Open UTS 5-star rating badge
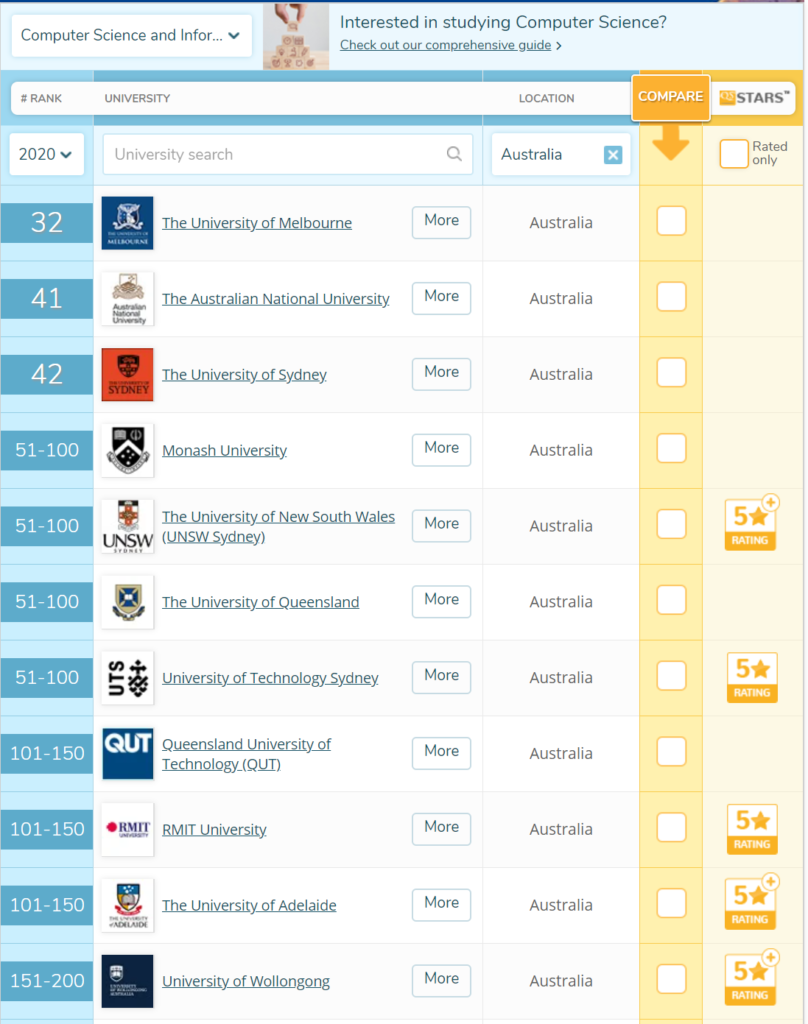The height and width of the screenshot is (1024, 808). [752, 677]
